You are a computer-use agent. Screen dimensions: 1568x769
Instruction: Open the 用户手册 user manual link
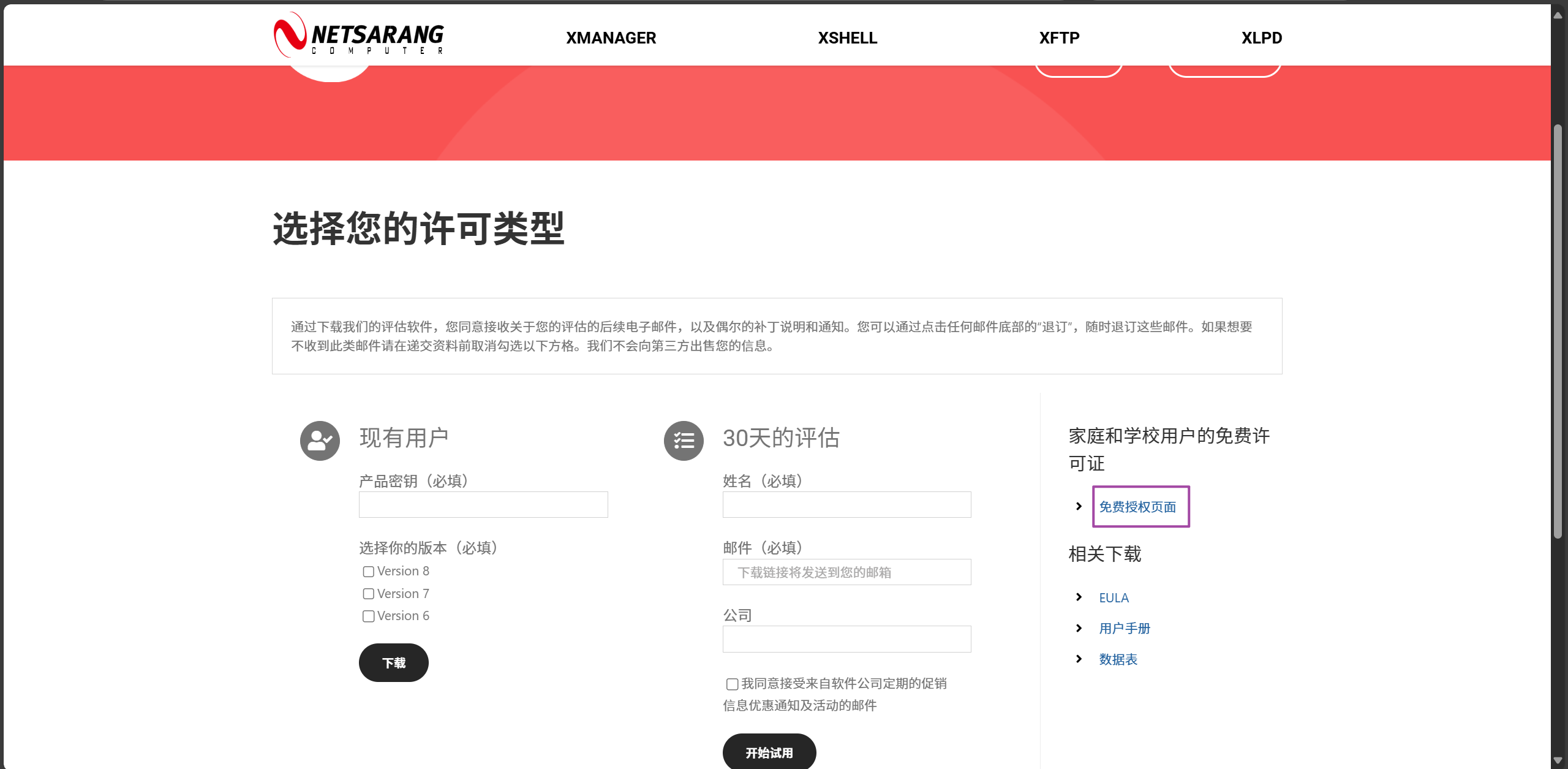[1125, 628]
